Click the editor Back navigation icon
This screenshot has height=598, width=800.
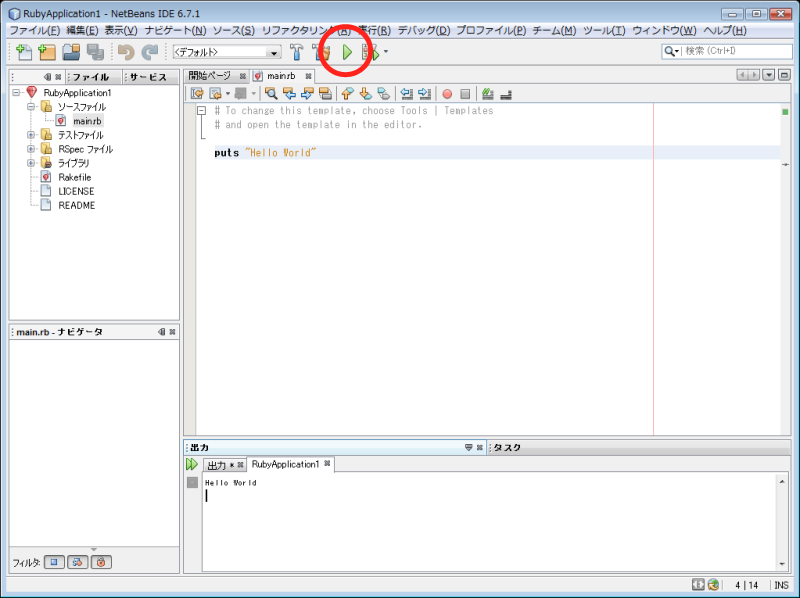(x=215, y=93)
